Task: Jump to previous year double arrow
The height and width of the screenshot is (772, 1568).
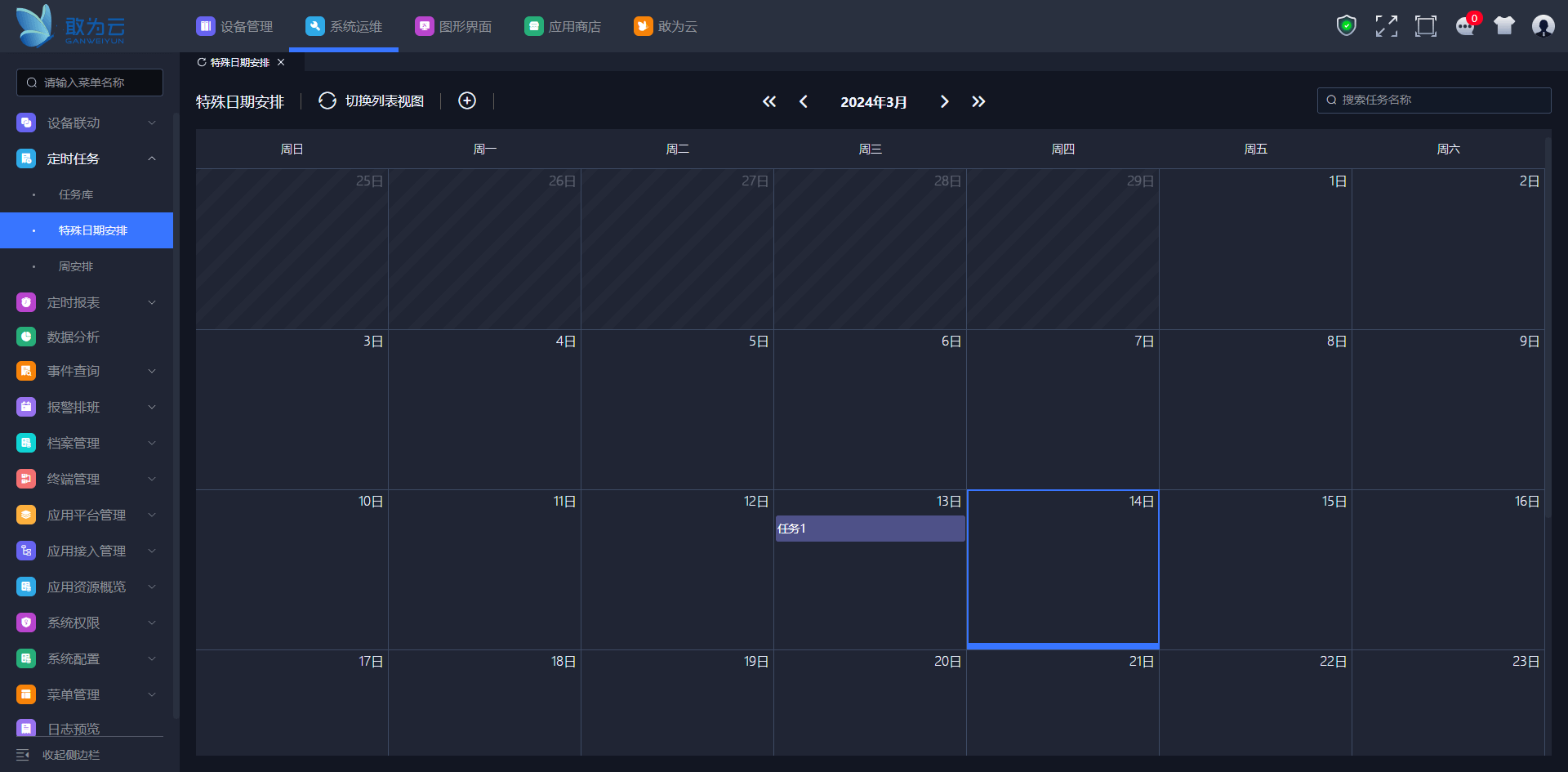Action: [769, 101]
